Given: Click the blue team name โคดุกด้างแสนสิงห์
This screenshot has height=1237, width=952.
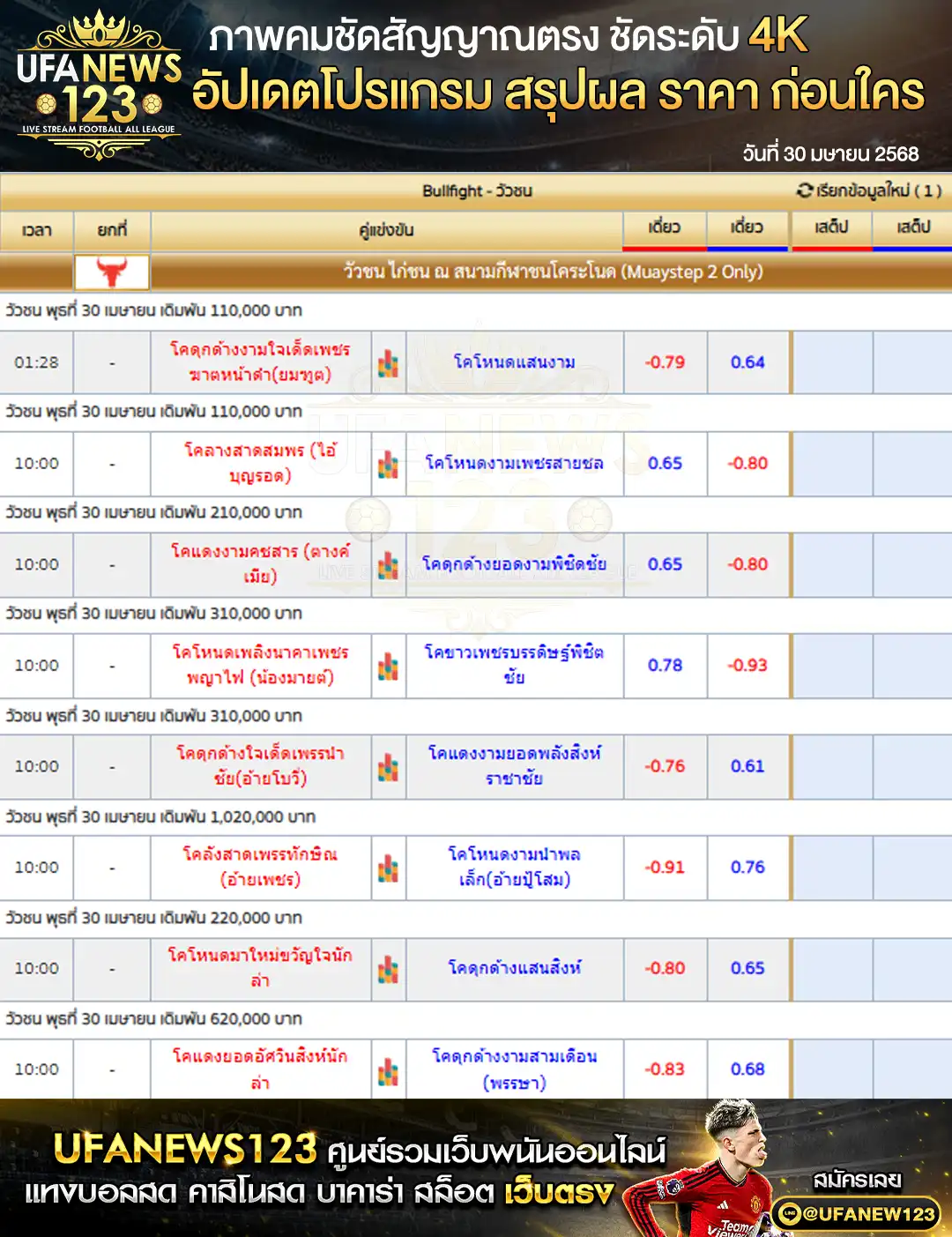Looking at the screenshot, I should click(515, 968).
